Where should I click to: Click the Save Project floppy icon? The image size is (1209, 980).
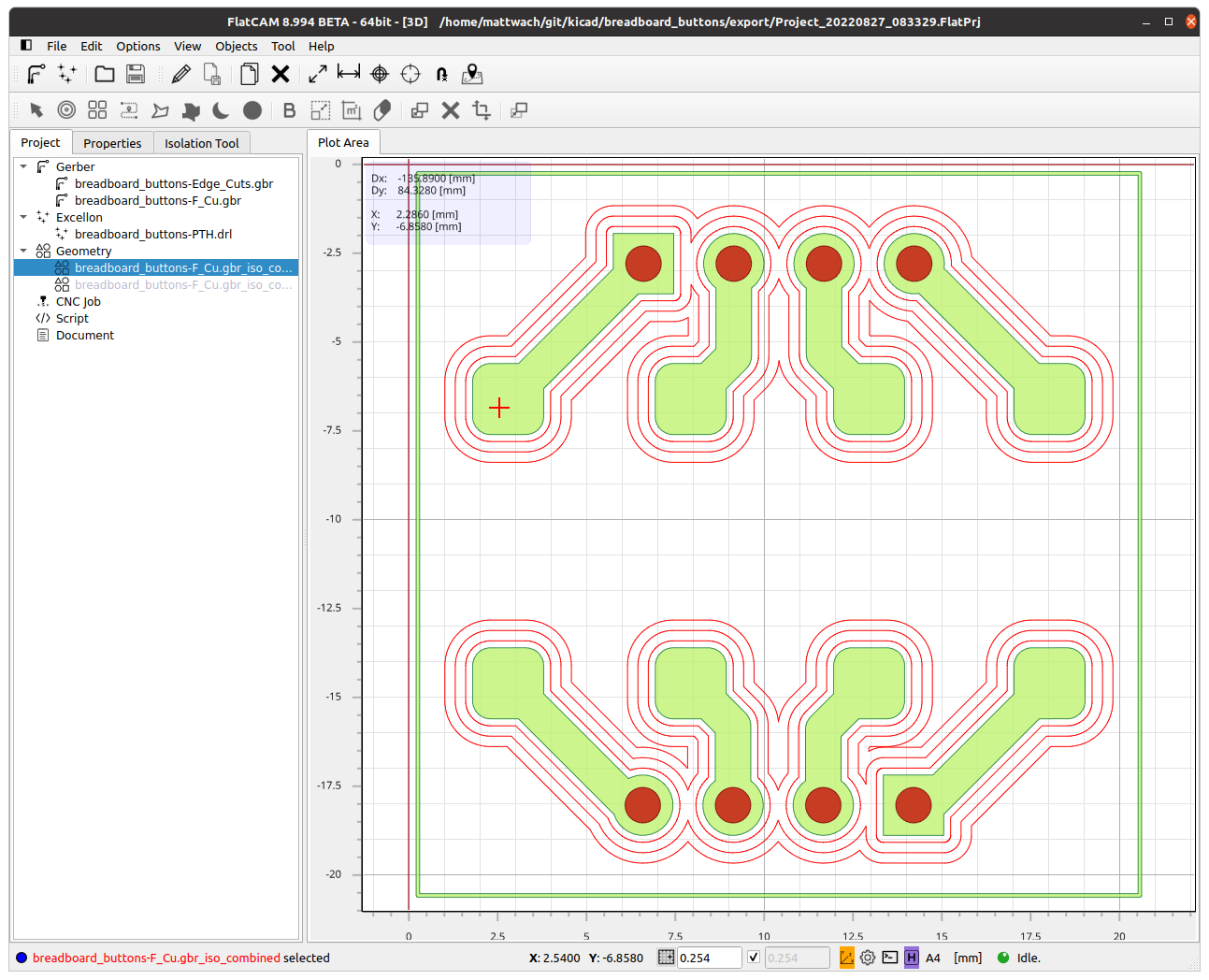point(136,74)
